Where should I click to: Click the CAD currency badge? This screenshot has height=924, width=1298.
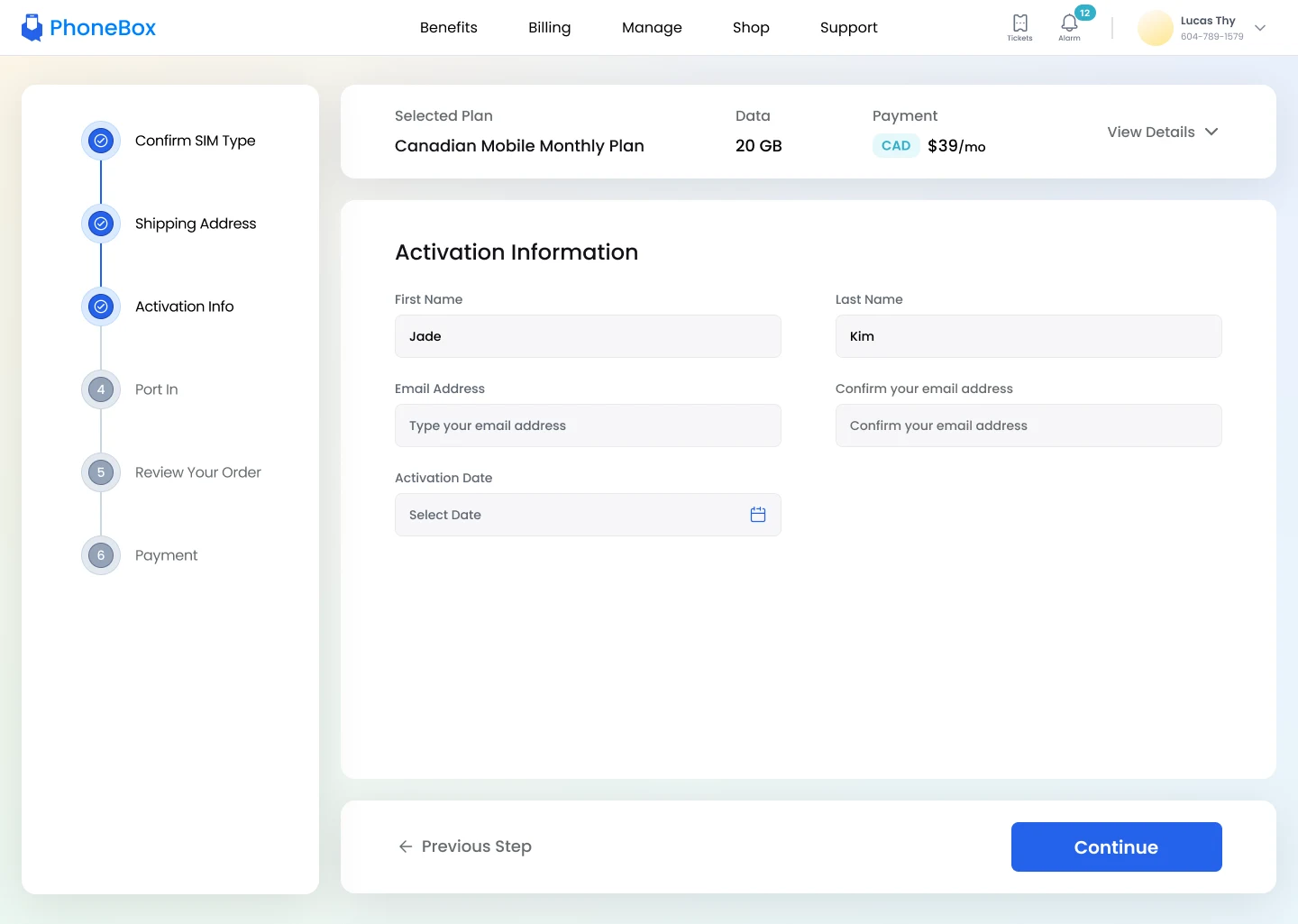coord(896,146)
